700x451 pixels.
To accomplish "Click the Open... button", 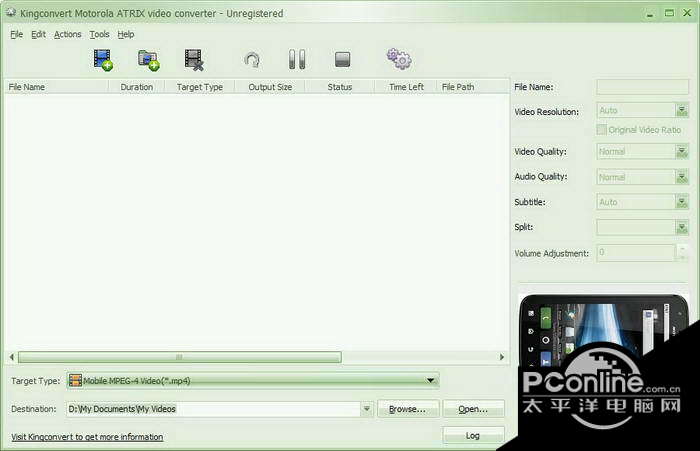I will [473, 409].
